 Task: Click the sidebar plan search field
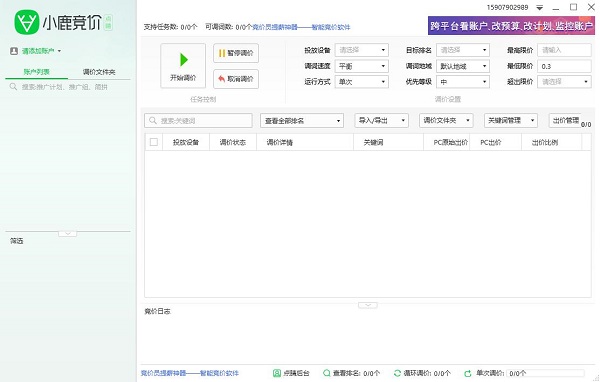[68, 87]
